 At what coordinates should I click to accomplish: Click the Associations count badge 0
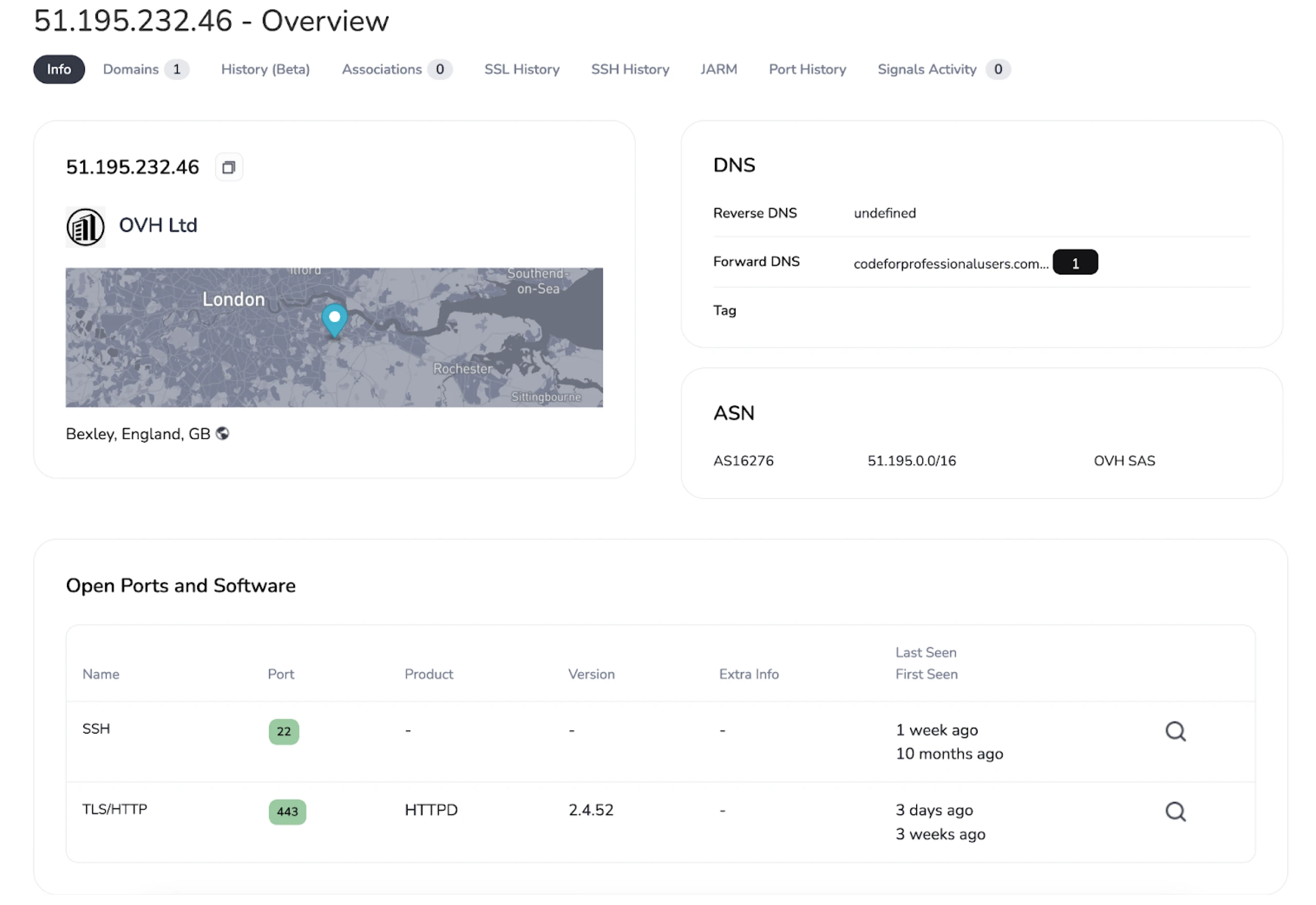[440, 69]
